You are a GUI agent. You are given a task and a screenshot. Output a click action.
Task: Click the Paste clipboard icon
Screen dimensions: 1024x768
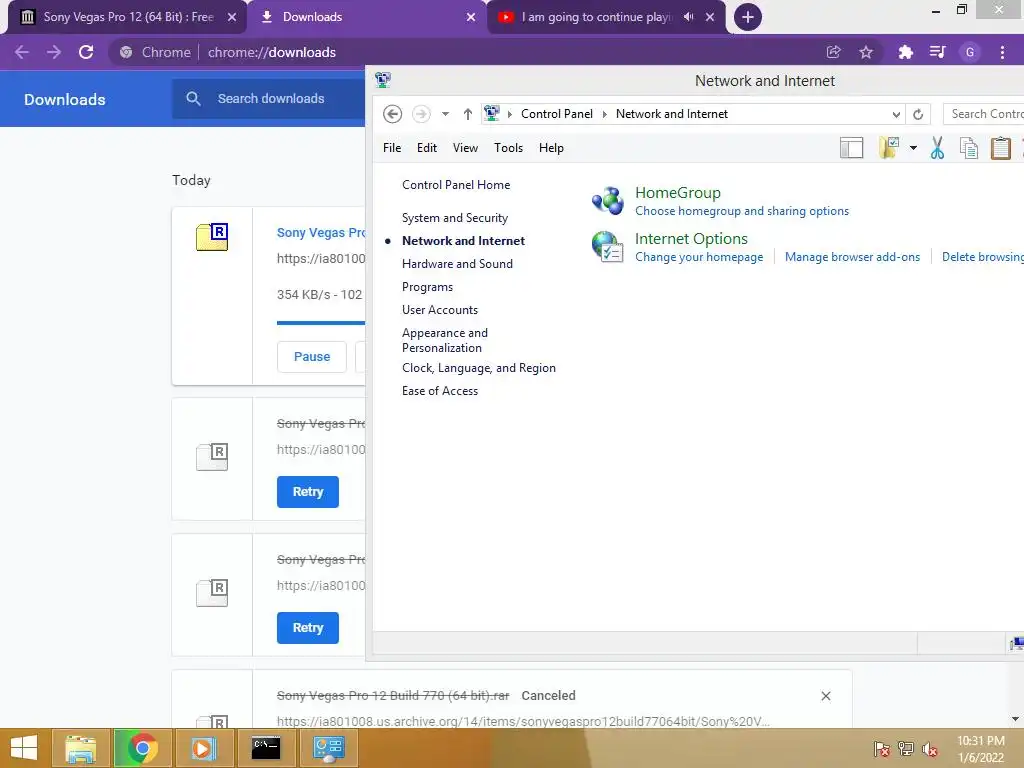click(x=1000, y=148)
